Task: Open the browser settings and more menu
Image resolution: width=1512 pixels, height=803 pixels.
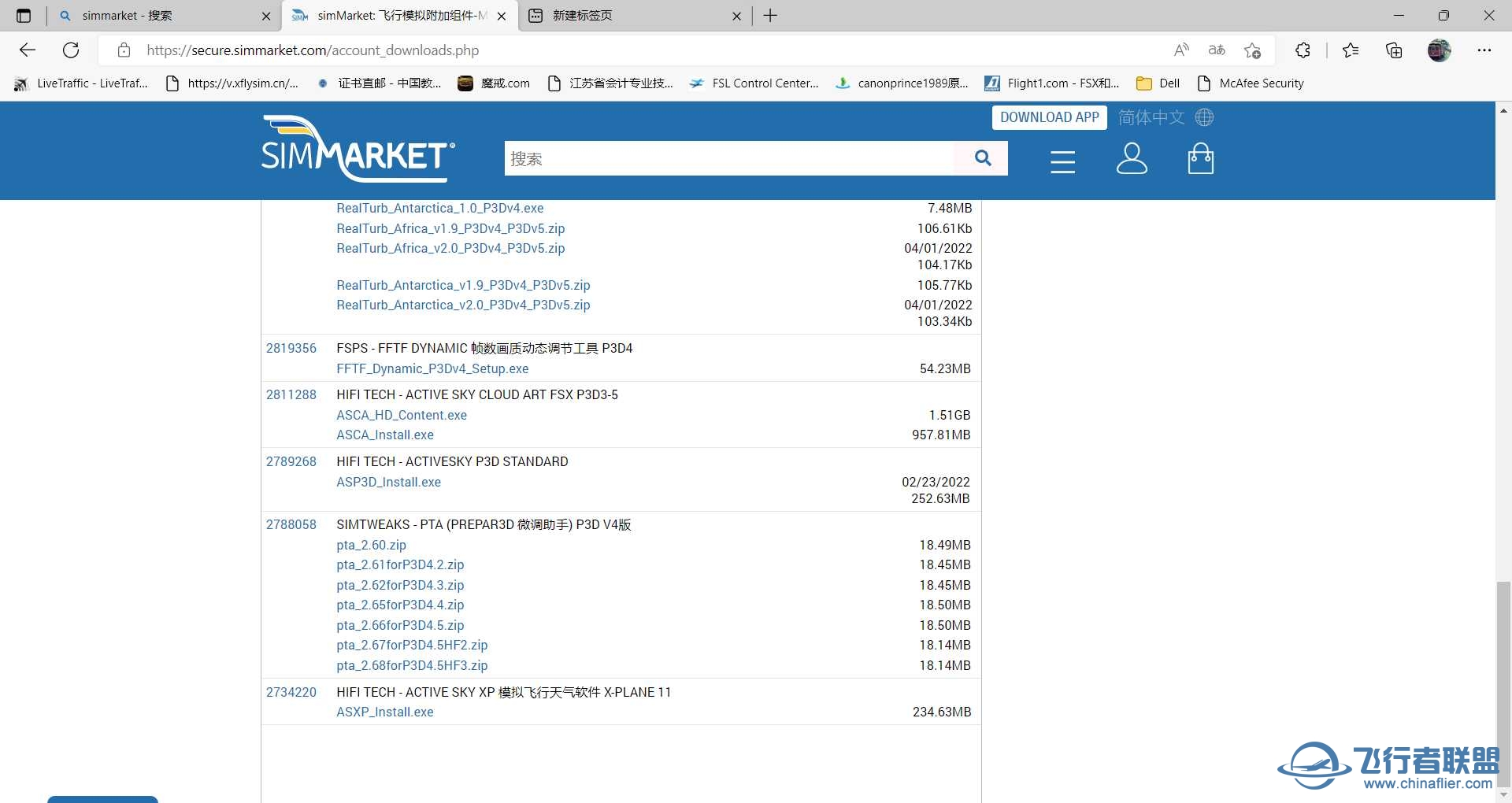Action: click(1484, 50)
